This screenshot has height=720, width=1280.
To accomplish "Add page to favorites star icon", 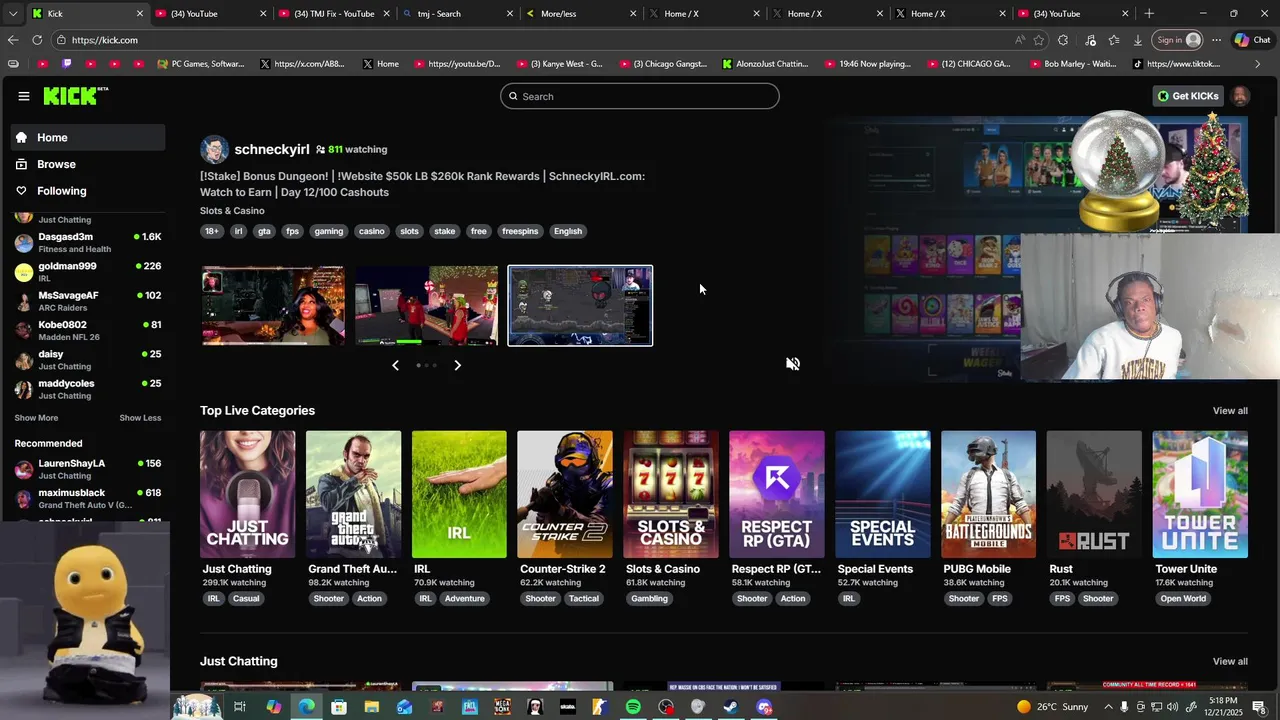I will click(x=1039, y=40).
